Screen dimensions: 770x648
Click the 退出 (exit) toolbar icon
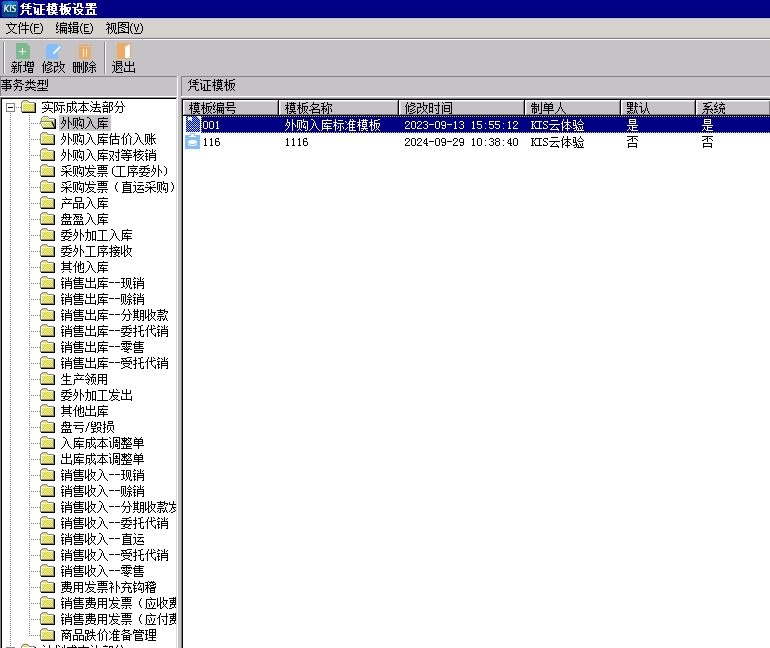123,58
